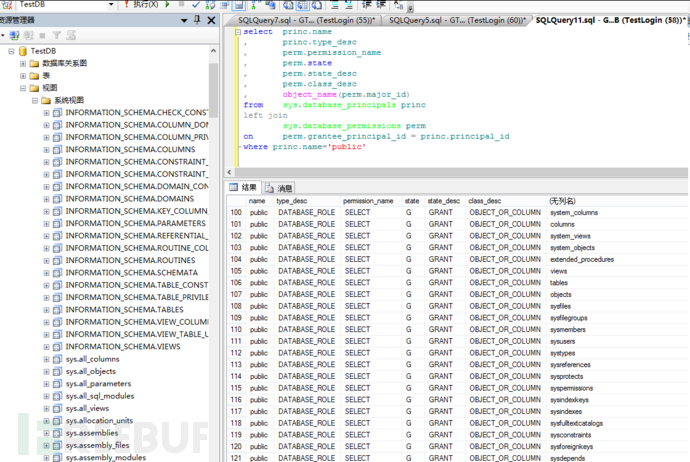Click the sys.all_columns view icon
Screen dimensions: 690x462
click(x=57, y=359)
